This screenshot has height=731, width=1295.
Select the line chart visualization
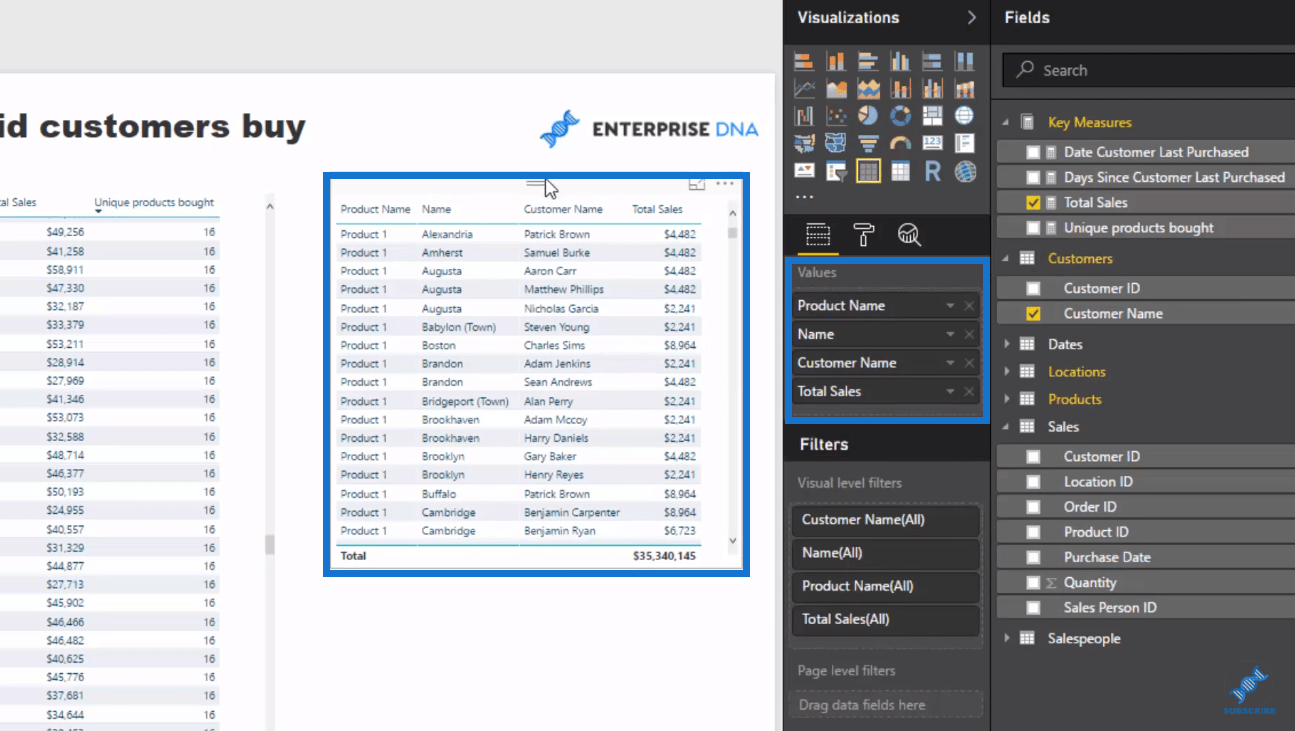click(x=804, y=89)
